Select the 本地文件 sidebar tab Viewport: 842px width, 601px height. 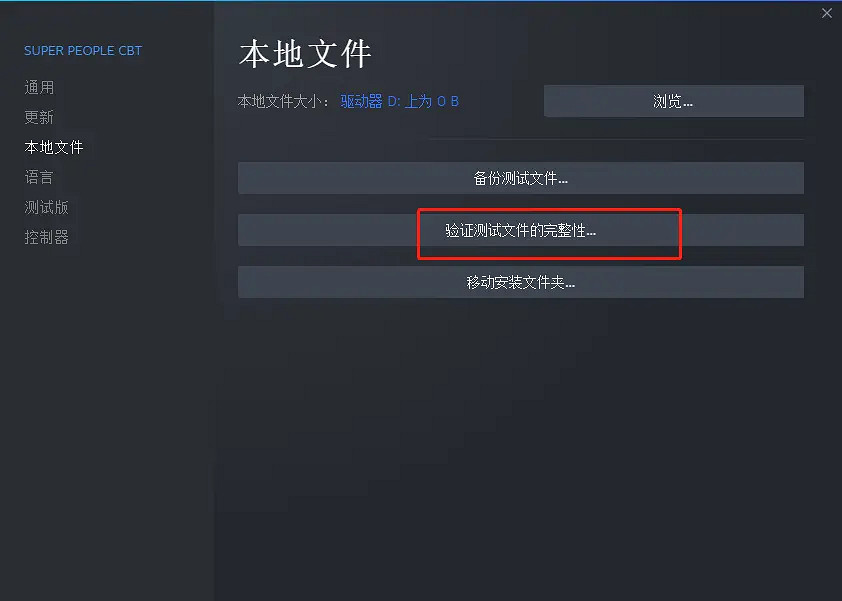(x=54, y=147)
